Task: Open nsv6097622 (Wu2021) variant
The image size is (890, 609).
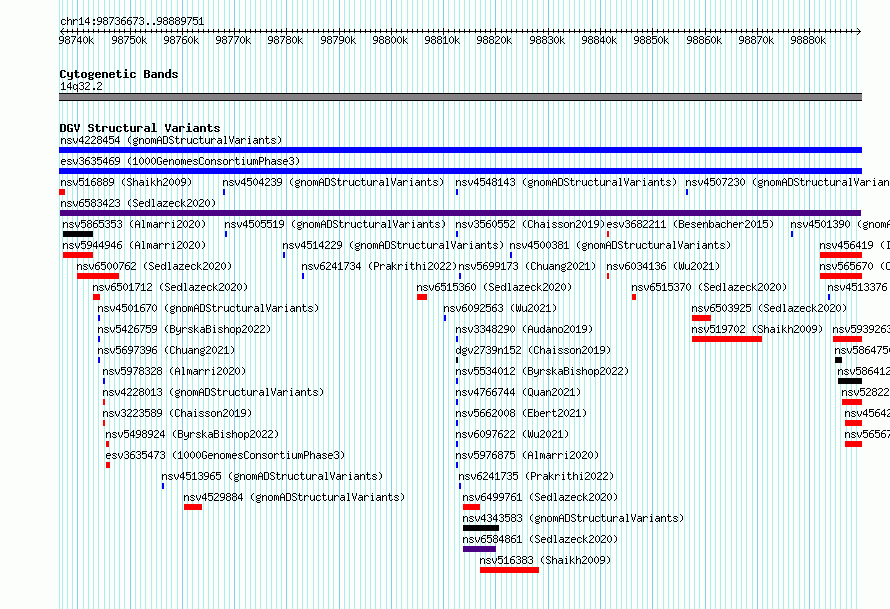Action: [512, 434]
